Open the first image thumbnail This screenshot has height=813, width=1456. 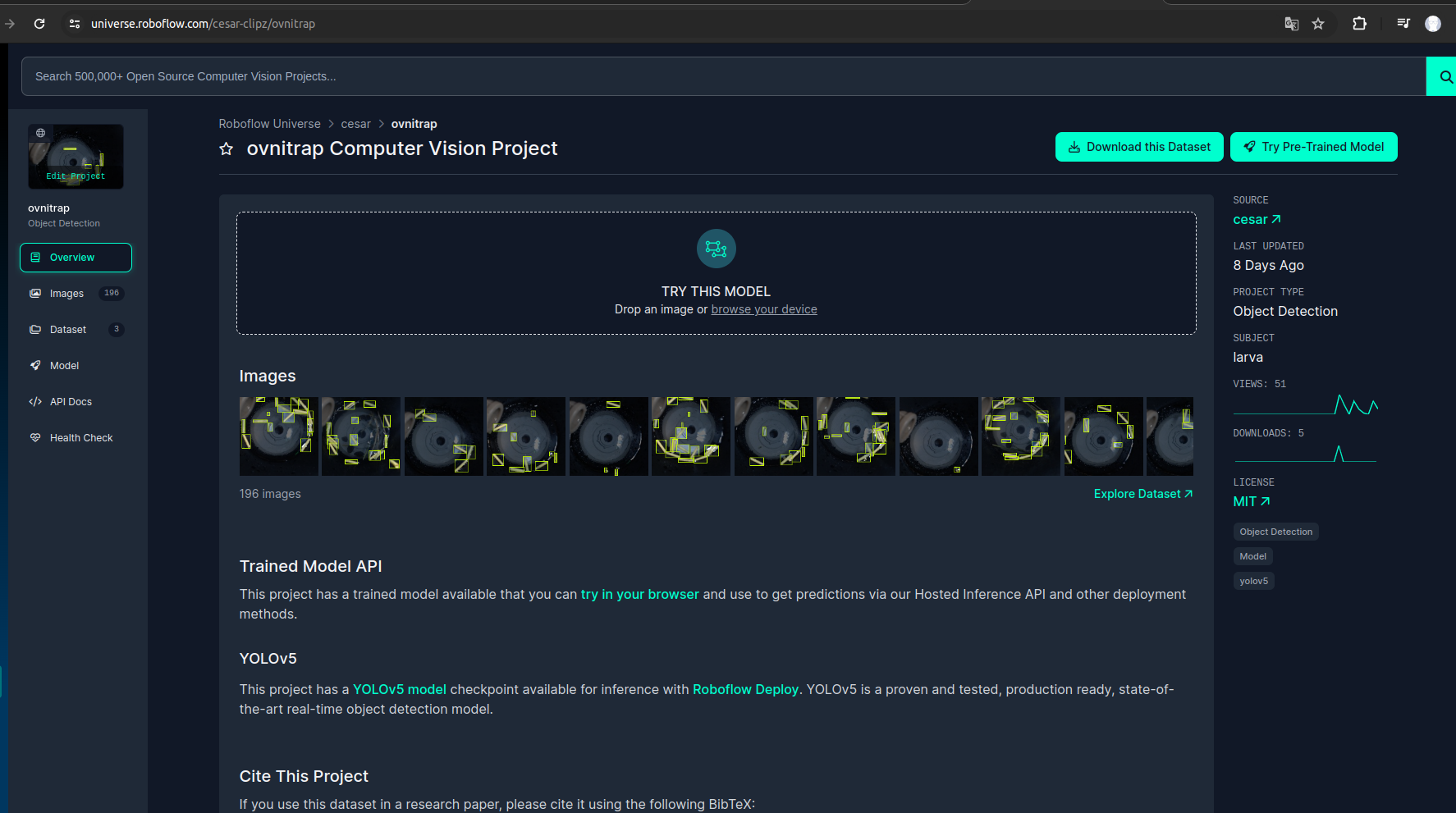[278, 436]
